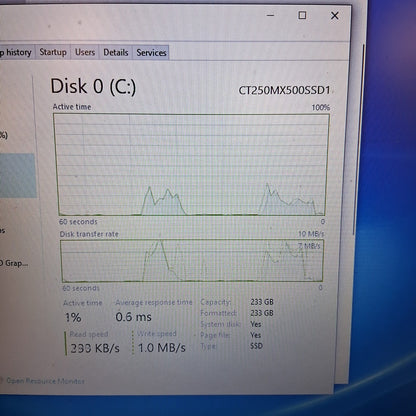The image size is (416, 416).
Task: Close the Task Manager window
Action: [x=335, y=15]
